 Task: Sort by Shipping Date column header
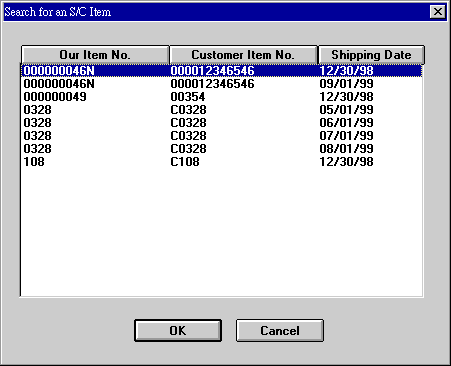click(x=371, y=55)
